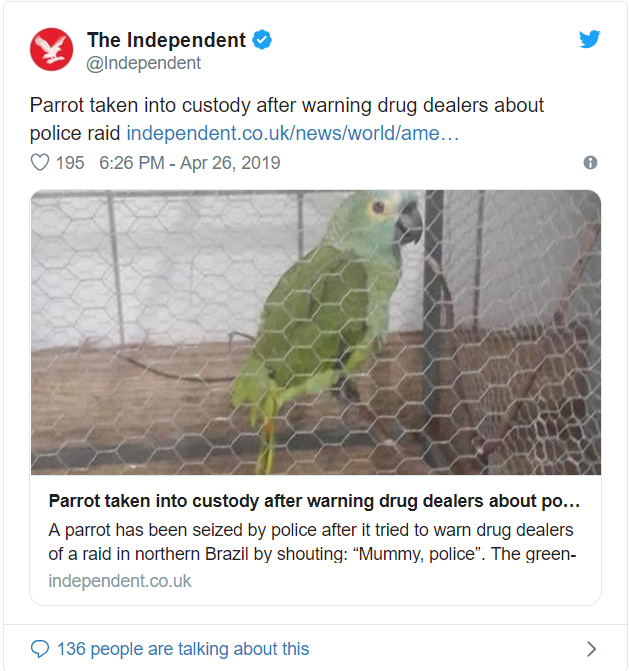Click the card description mentioning northern Brazil

click(312, 542)
